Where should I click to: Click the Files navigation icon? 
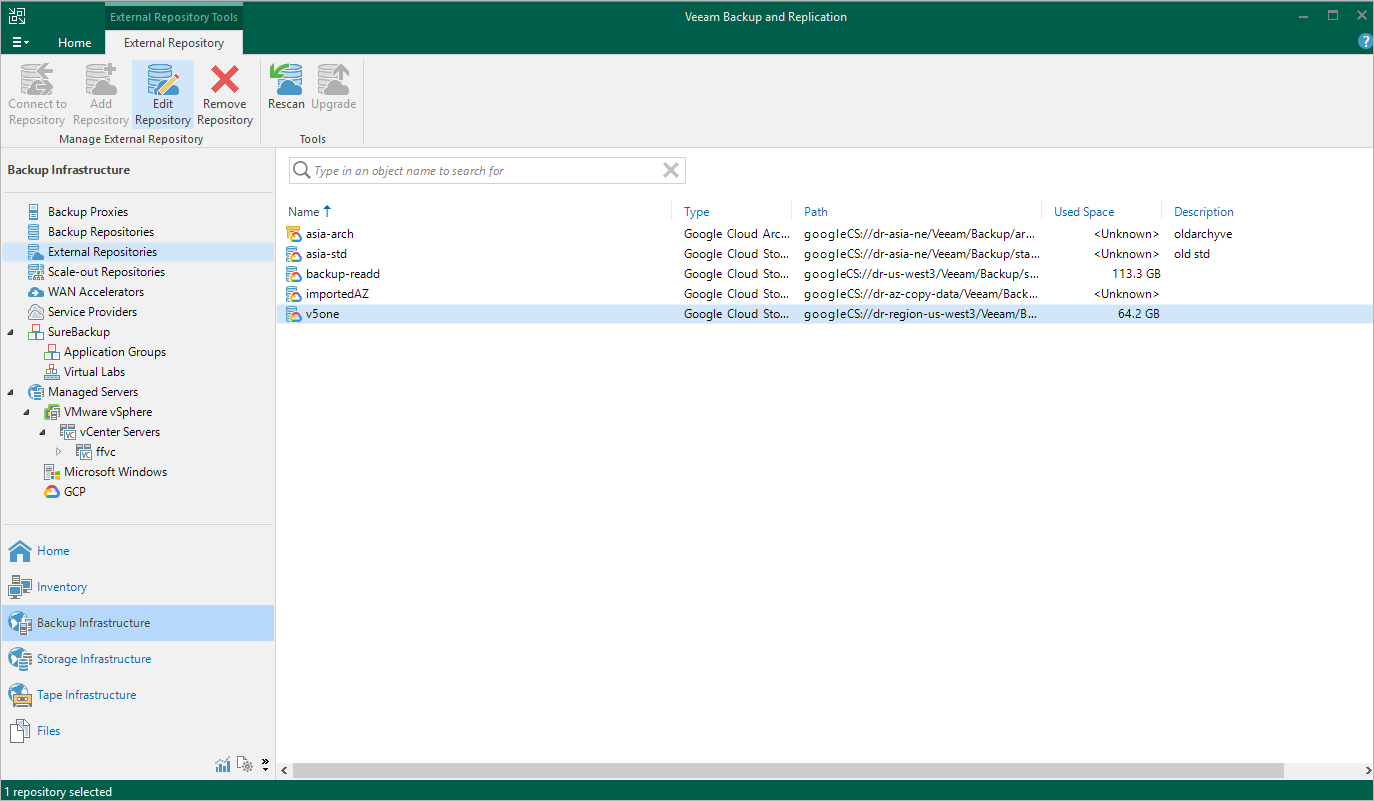[x=20, y=731]
